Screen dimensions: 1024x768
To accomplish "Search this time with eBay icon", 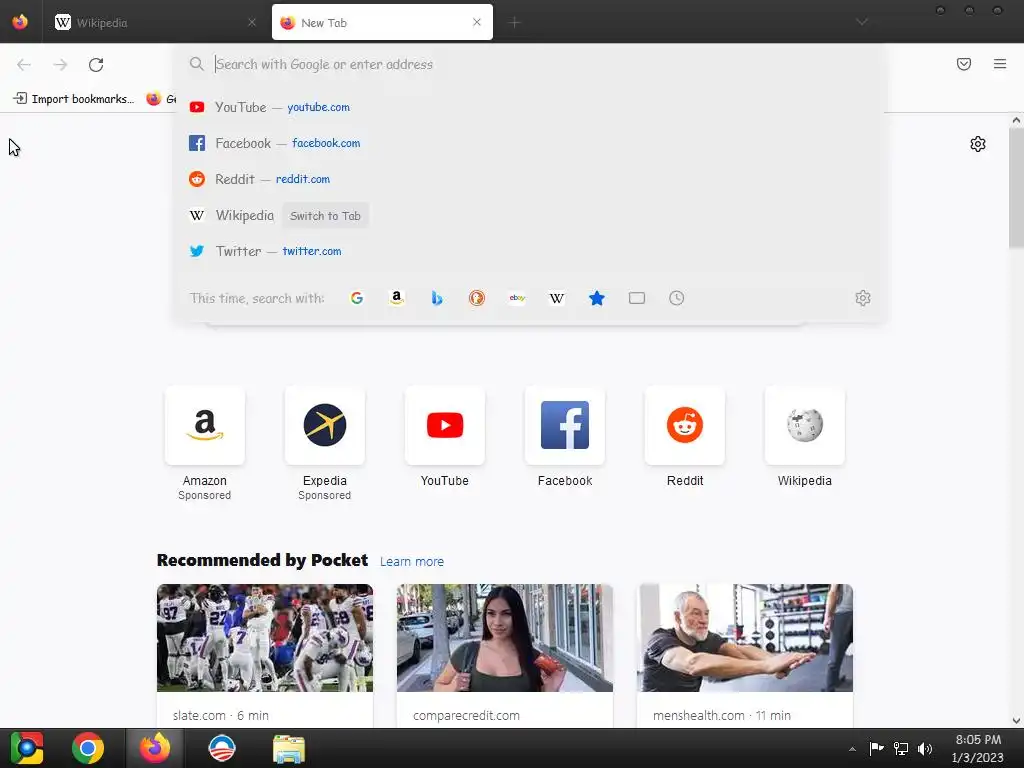I will pyautogui.click(x=517, y=298).
